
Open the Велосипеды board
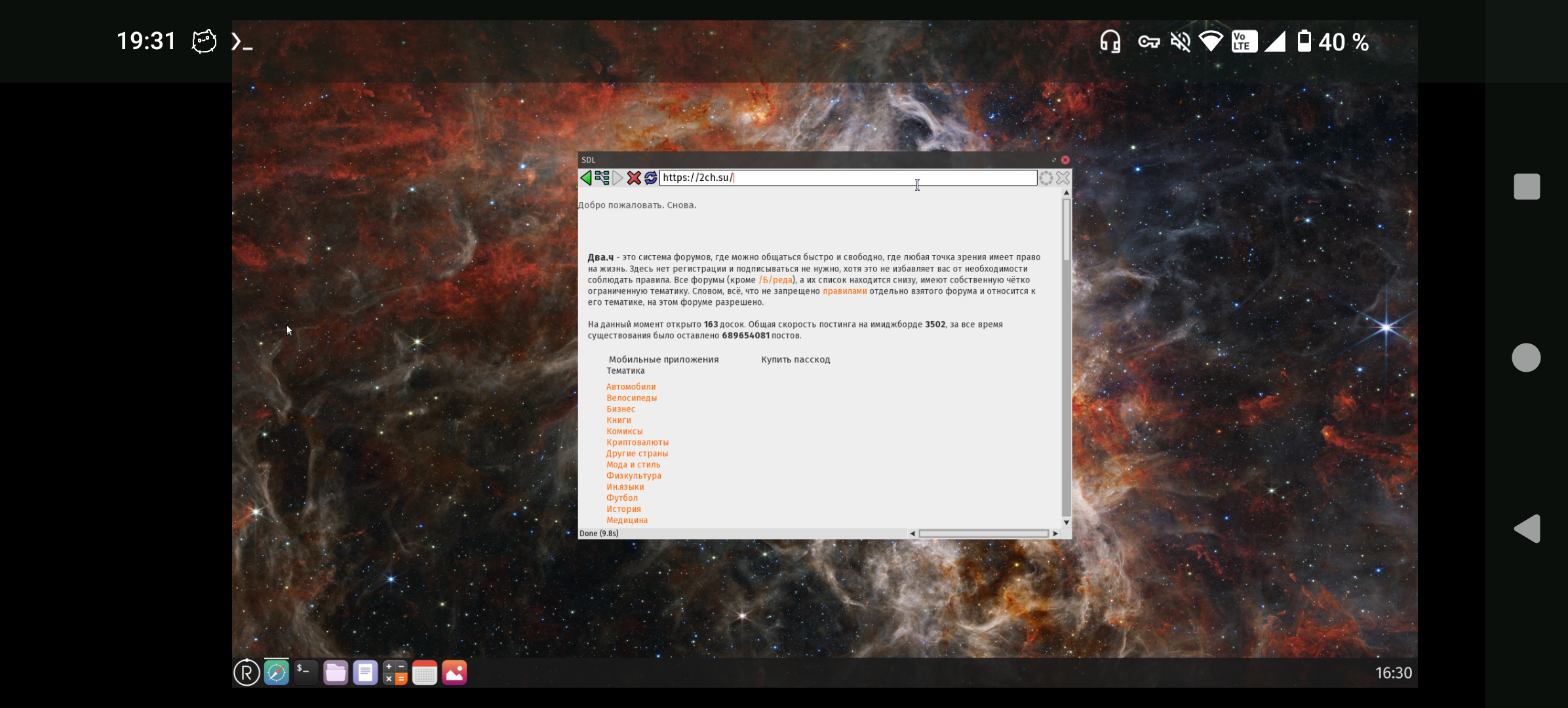tap(631, 398)
